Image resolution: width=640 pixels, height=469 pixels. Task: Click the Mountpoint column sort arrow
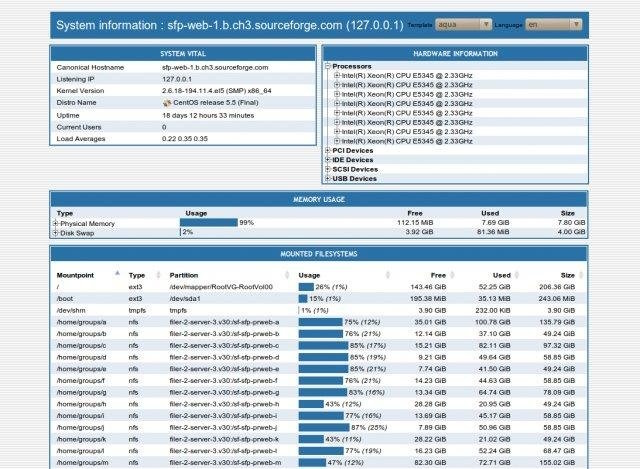pyautogui.click(x=117, y=272)
